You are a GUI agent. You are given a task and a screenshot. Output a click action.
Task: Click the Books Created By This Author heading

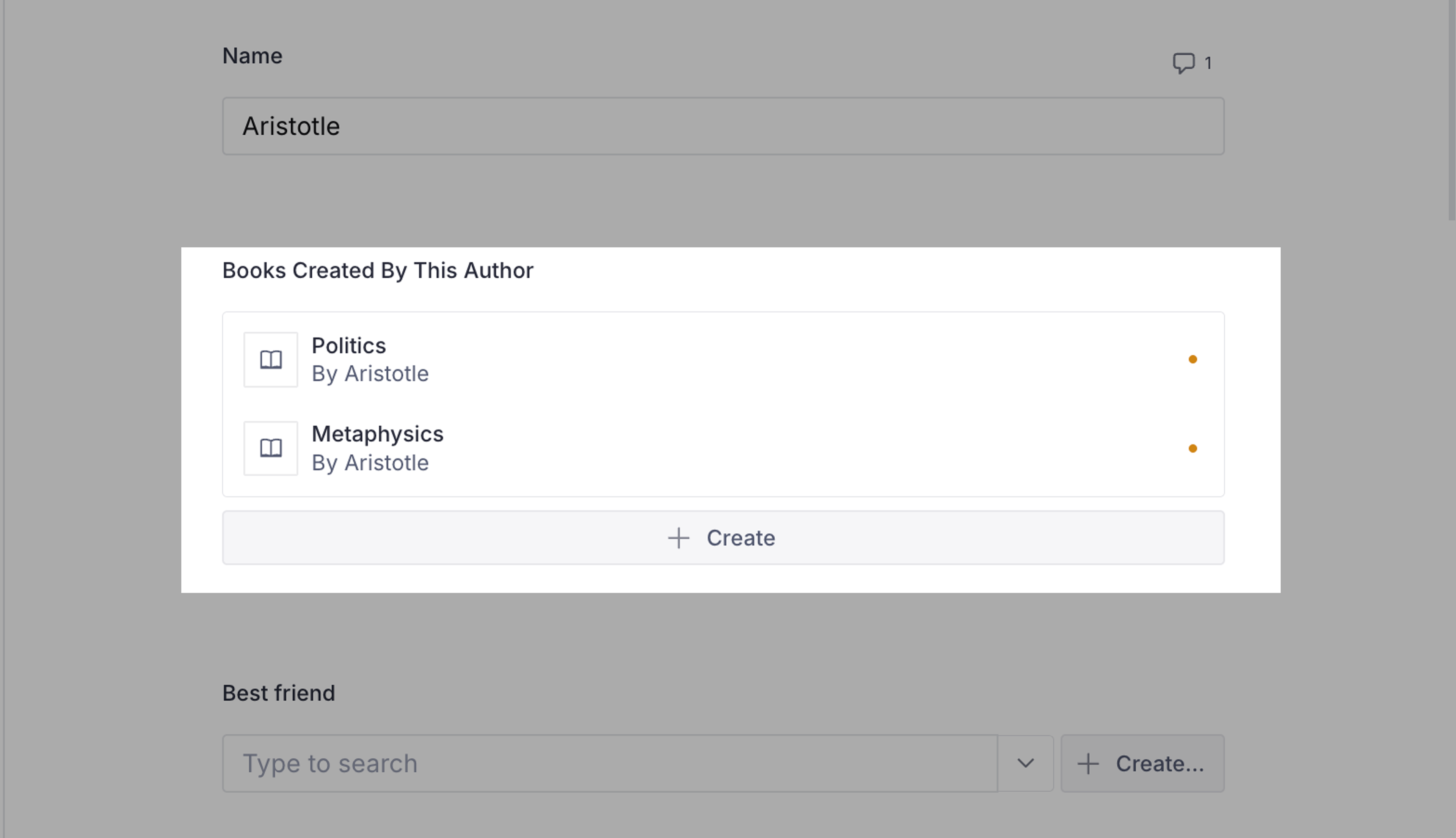378,270
